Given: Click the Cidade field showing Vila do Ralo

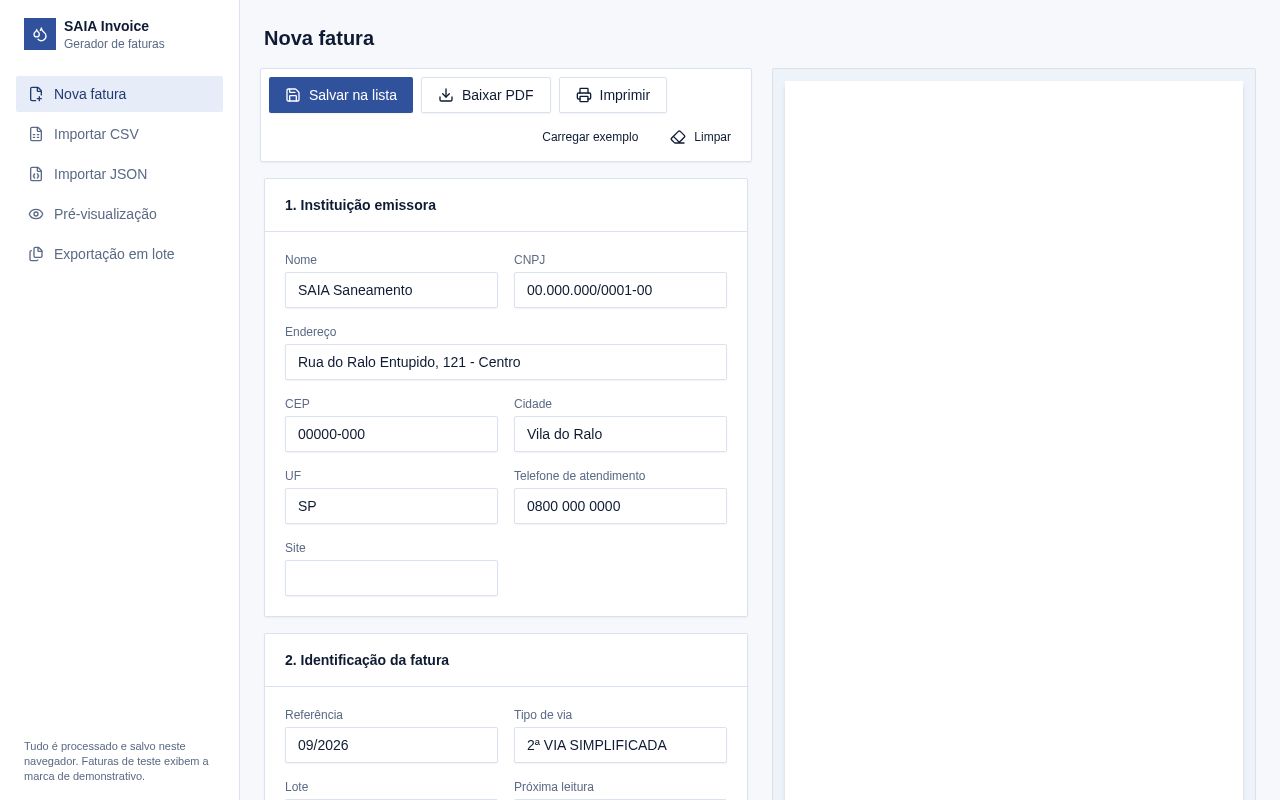Looking at the screenshot, I should click(620, 434).
